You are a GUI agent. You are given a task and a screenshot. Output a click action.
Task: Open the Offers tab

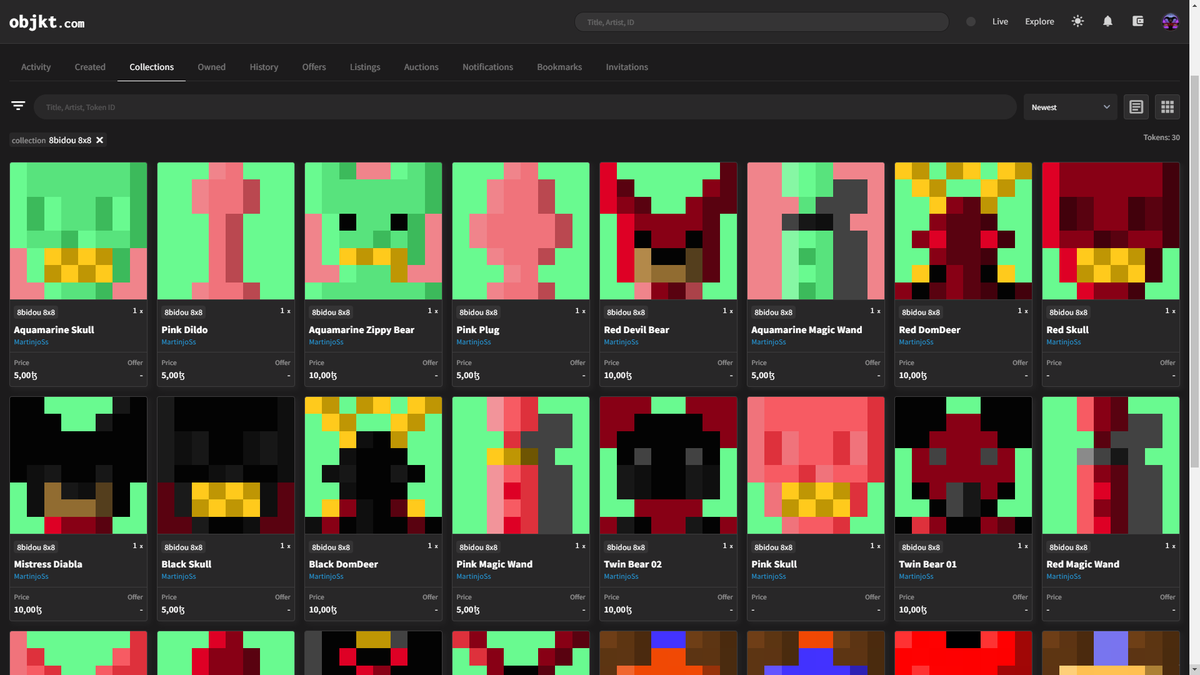click(x=314, y=67)
